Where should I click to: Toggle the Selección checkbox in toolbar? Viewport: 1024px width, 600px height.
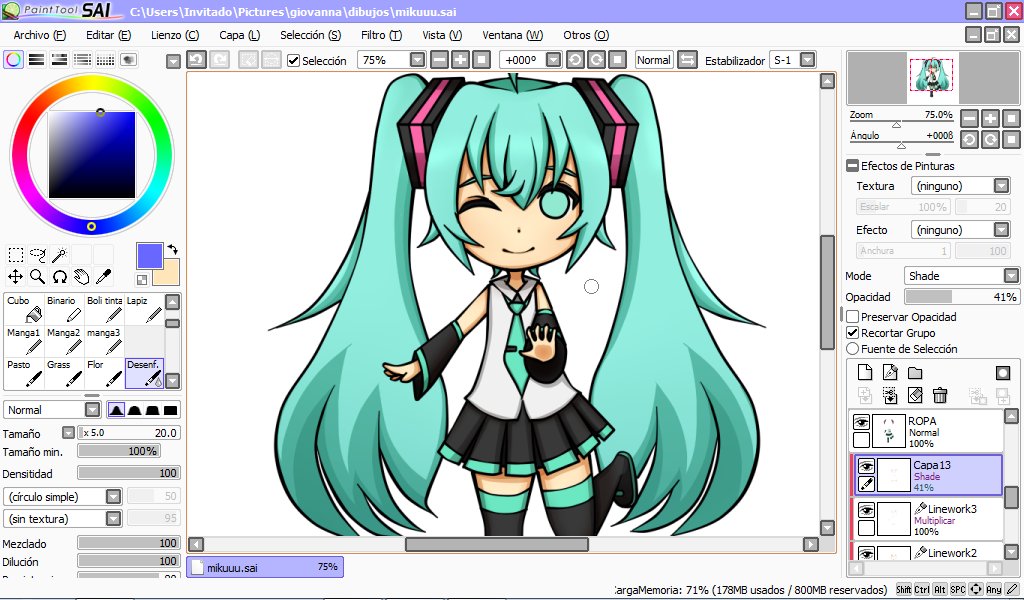click(x=294, y=61)
